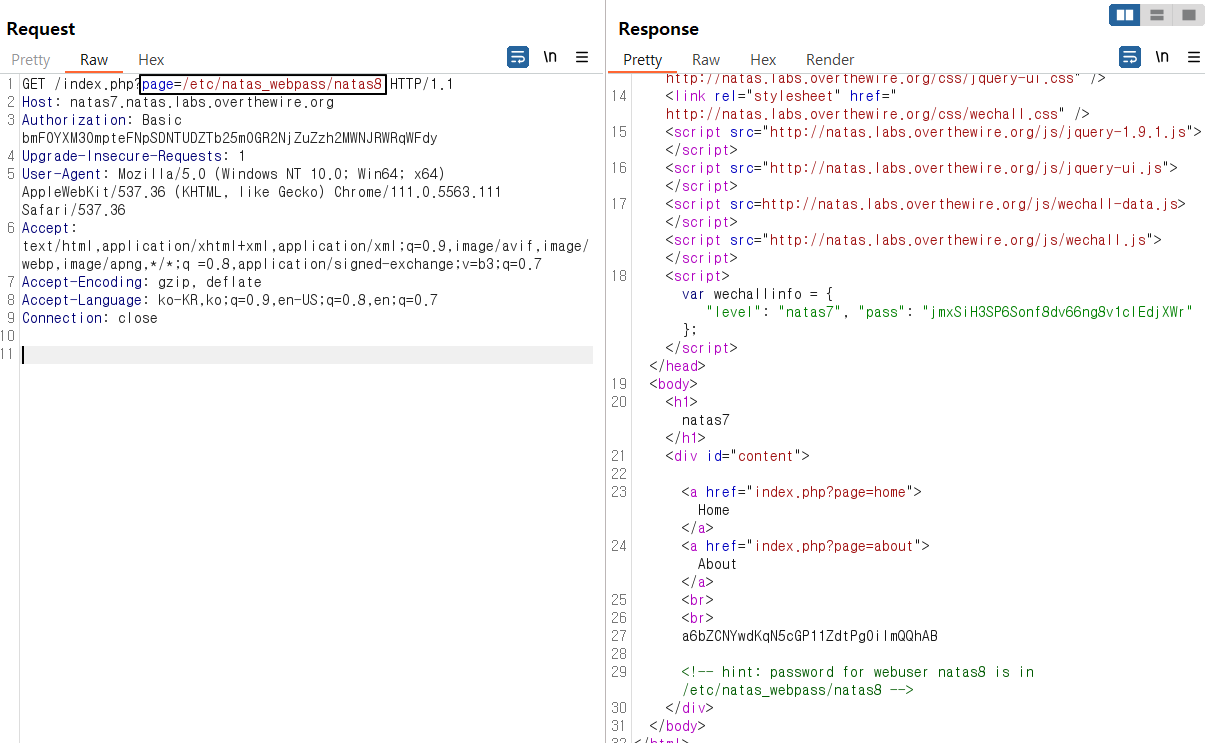Click the Connection: close header
The width and height of the screenshot is (1205, 743).
(x=90, y=318)
